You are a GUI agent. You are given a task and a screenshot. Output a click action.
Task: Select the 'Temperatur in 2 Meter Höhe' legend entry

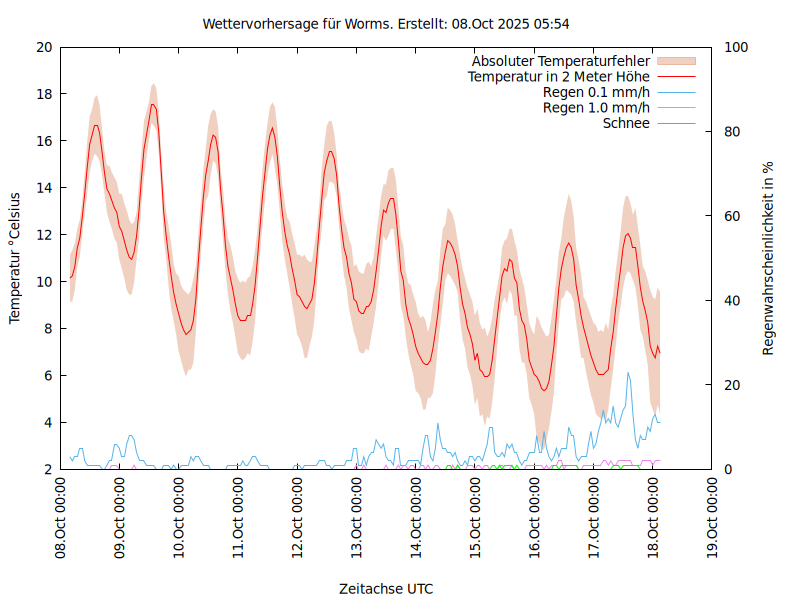(x=559, y=77)
